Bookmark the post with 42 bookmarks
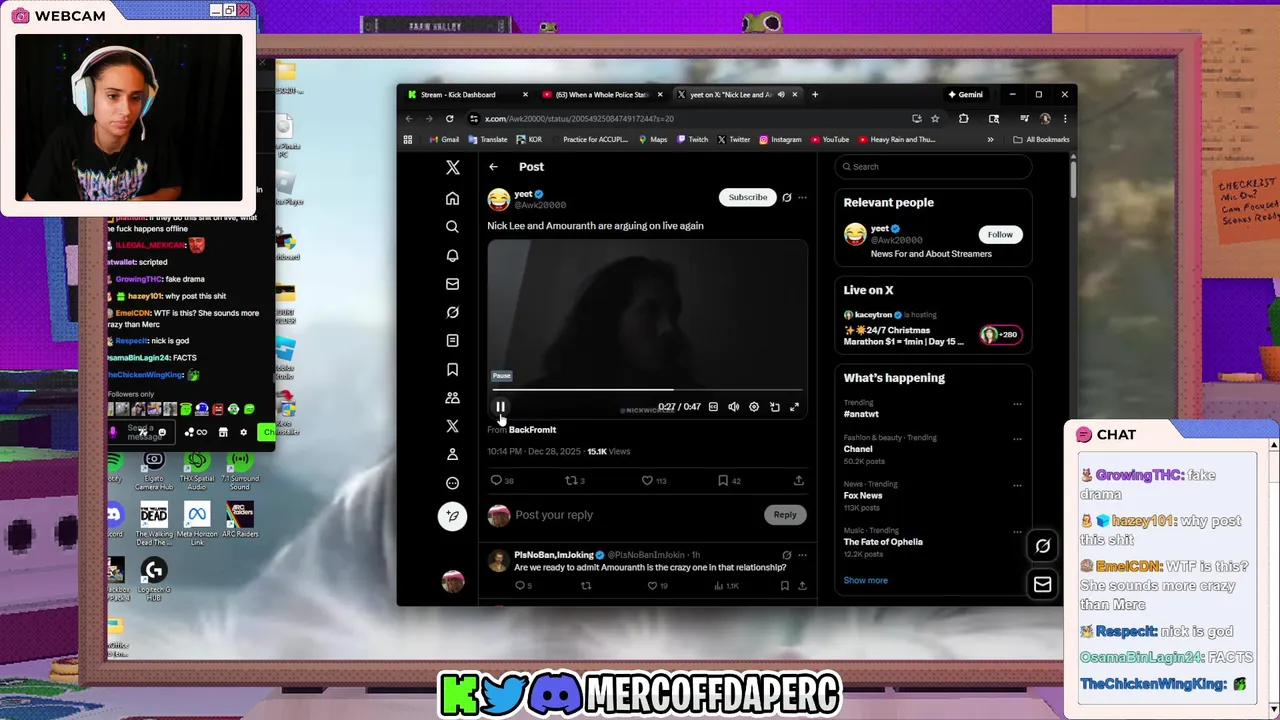The height and width of the screenshot is (720, 1280). click(x=729, y=480)
